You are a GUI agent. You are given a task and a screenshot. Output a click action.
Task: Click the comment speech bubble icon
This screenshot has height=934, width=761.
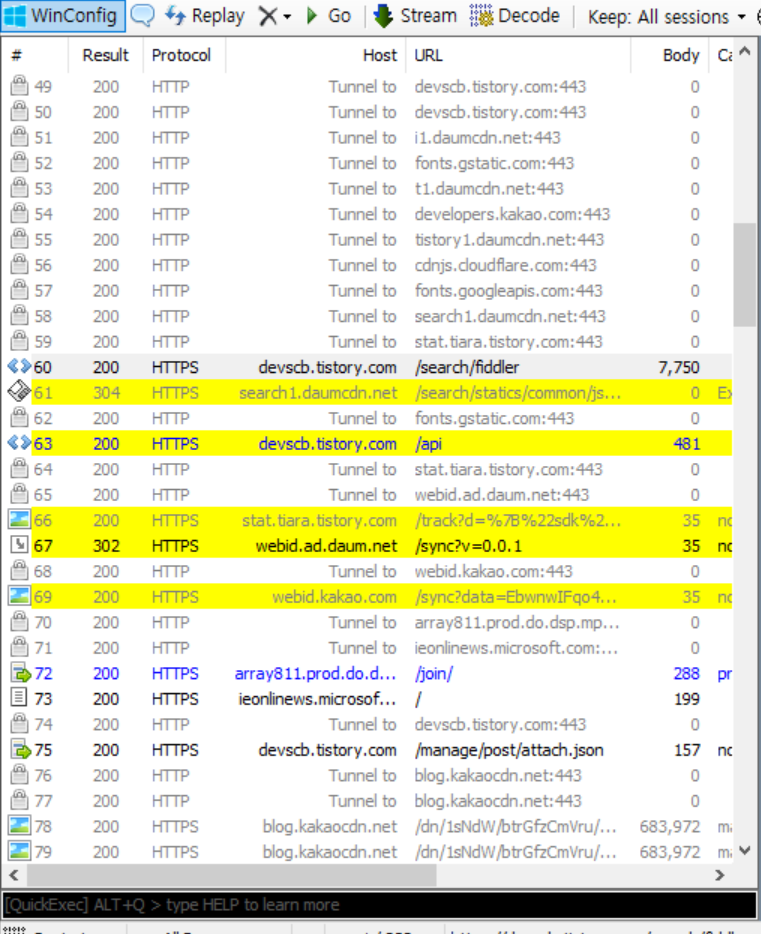click(142, 15)
